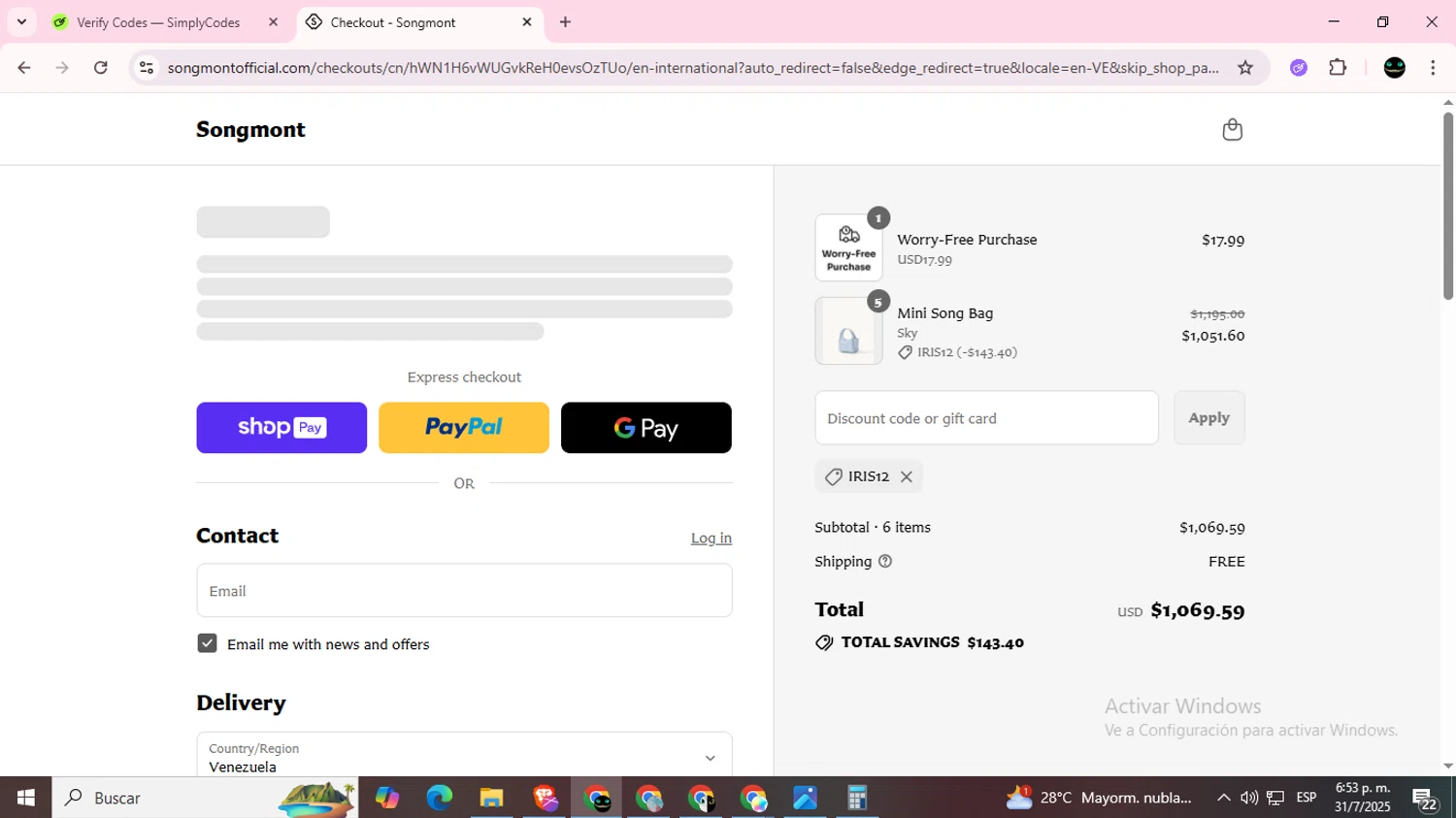Pay with Google Pay express checkout
This screenshot has height=818, width=1456.
[x=646, y=427]
